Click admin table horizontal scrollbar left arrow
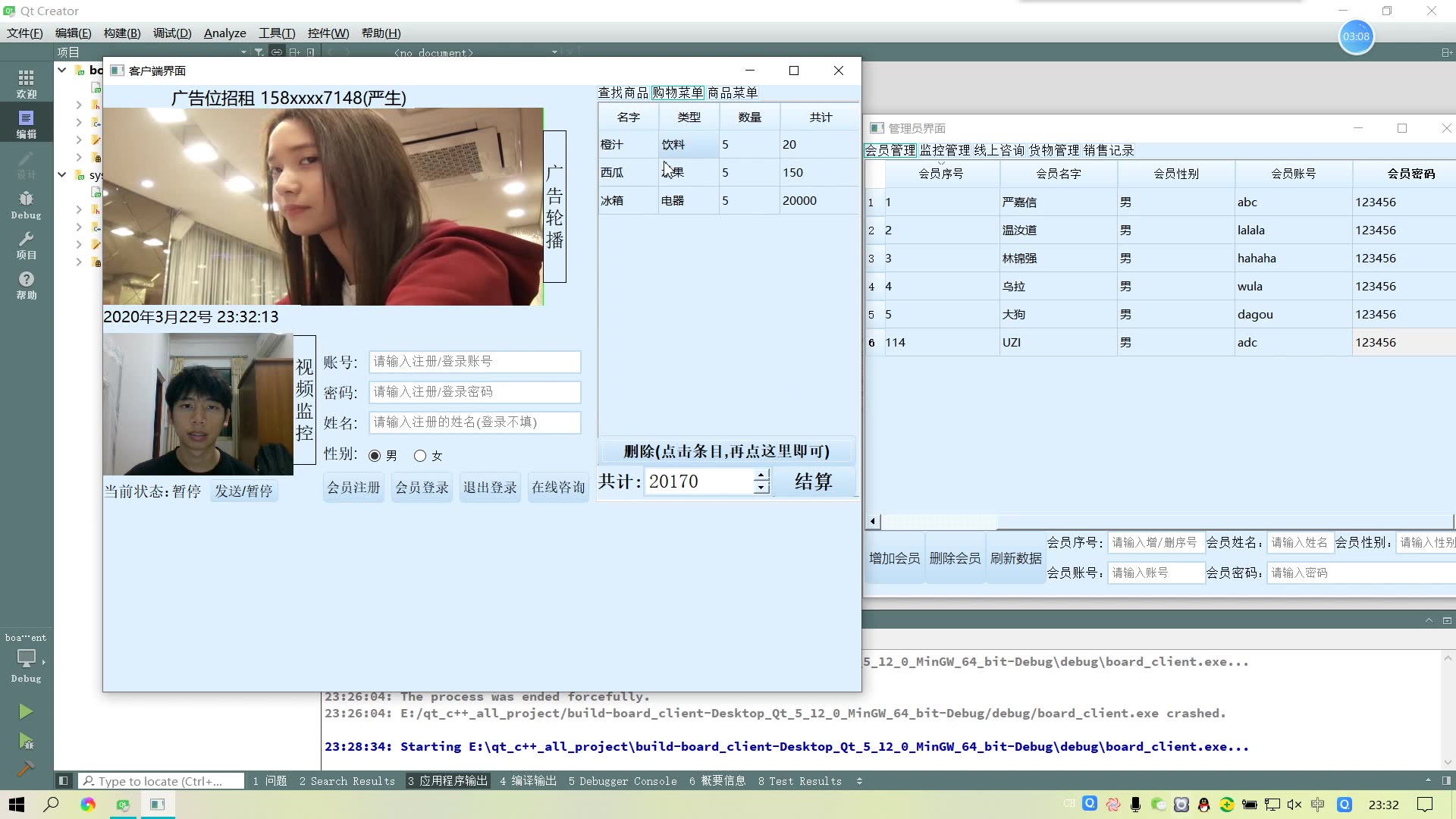 (873, 521)
